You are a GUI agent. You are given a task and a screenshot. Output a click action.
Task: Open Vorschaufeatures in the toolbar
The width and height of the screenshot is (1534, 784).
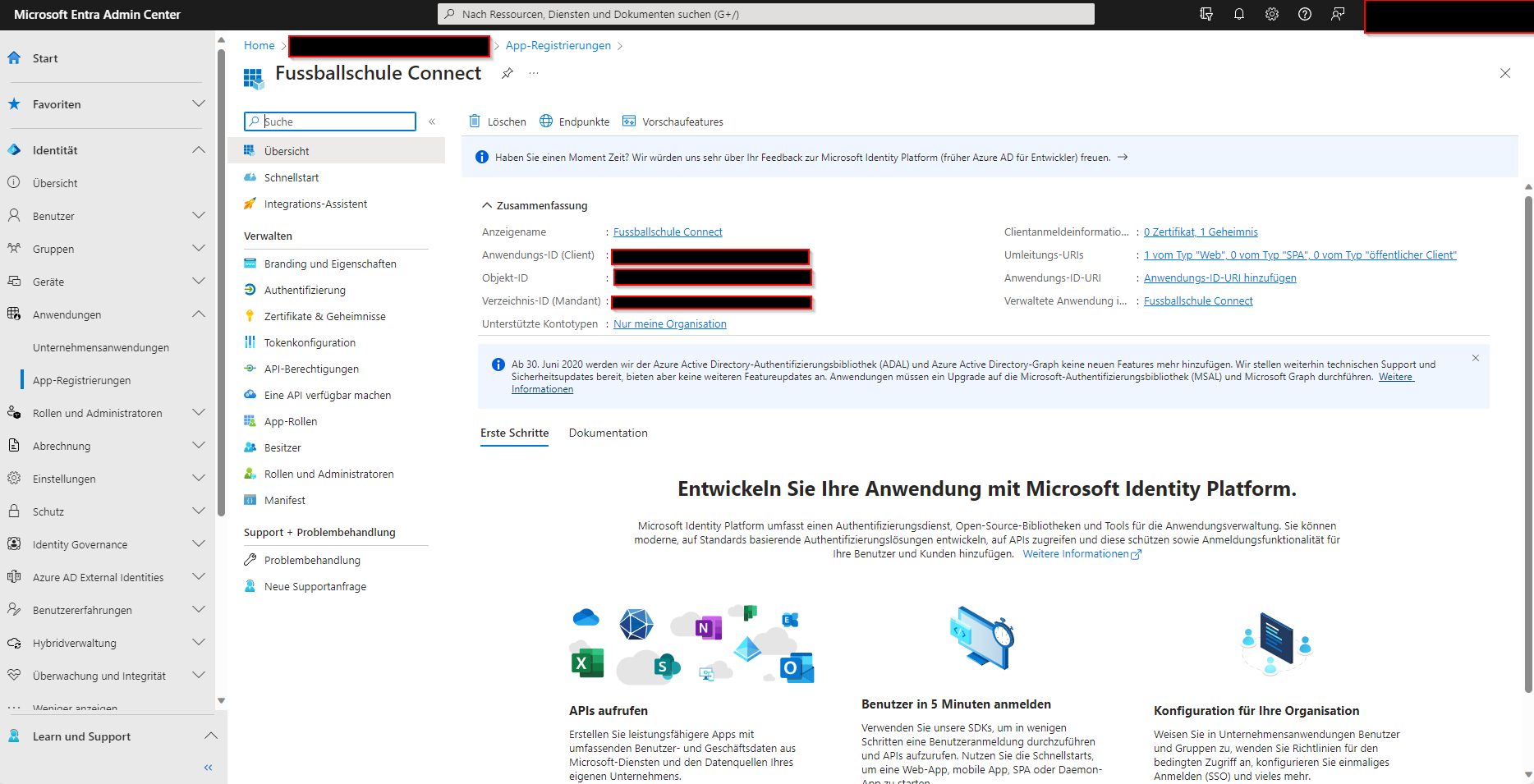pos(673,121)
